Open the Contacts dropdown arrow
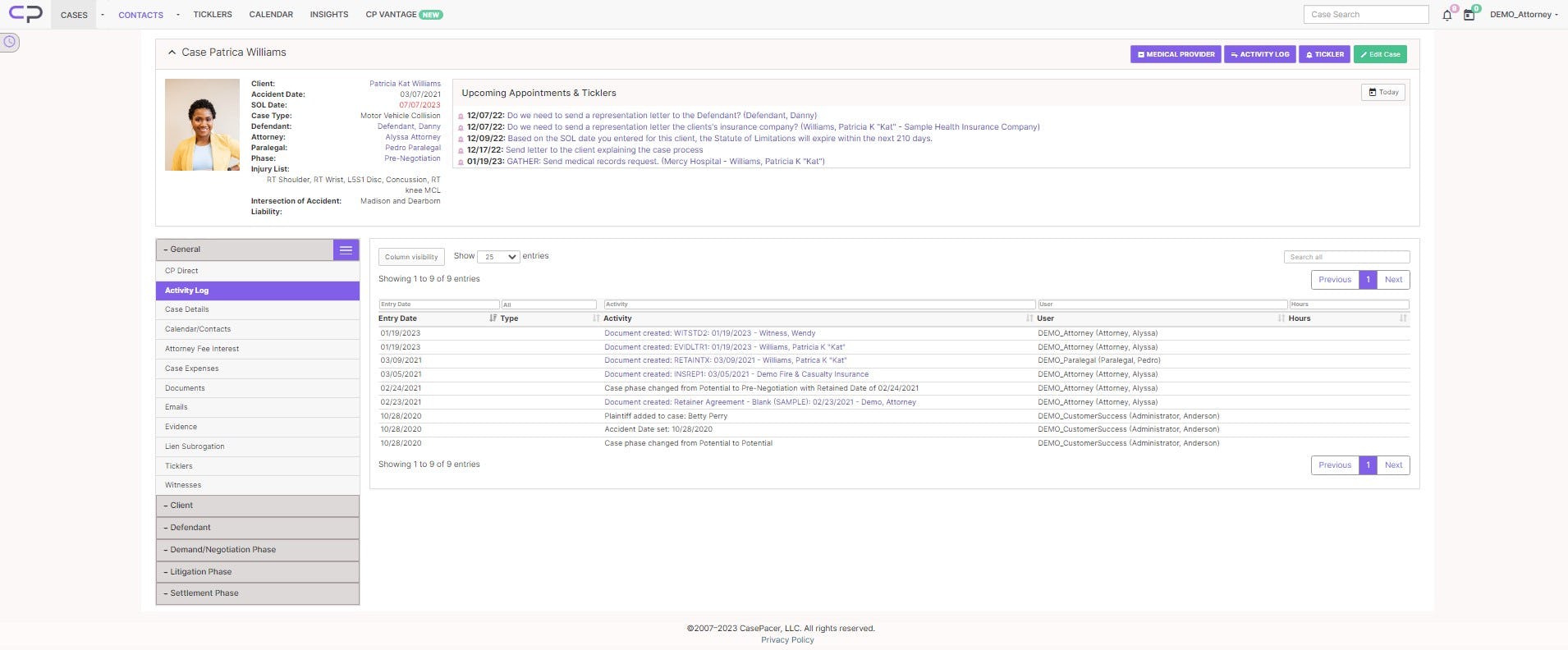Viewport: 1568px width, 650px height. pos(177,15)
